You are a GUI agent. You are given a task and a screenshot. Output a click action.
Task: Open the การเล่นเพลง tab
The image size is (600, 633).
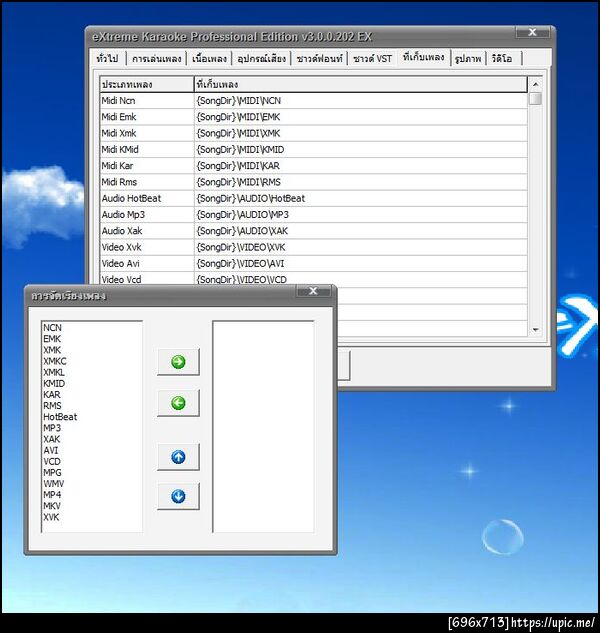(157, 59)
